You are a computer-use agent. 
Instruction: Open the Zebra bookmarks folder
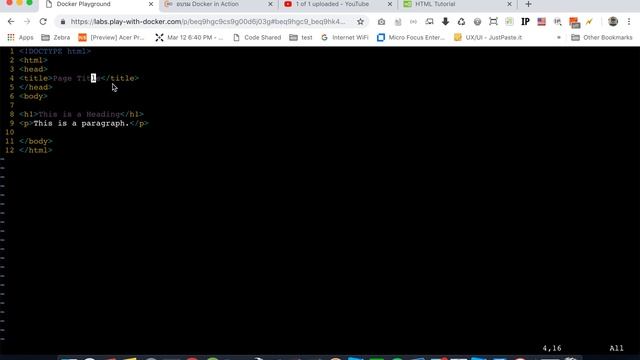[56, 38]
